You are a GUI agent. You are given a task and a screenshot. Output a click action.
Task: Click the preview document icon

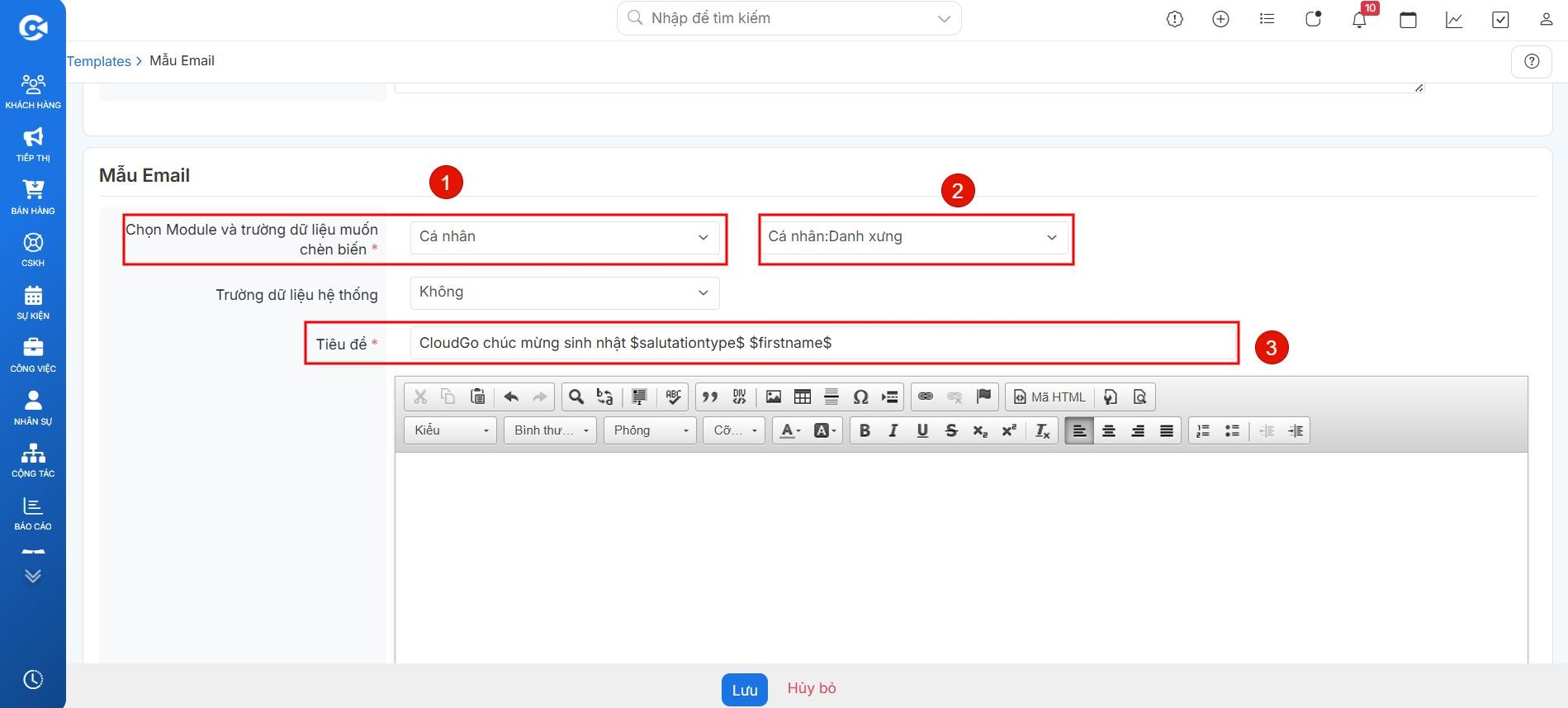point(1139,397)
